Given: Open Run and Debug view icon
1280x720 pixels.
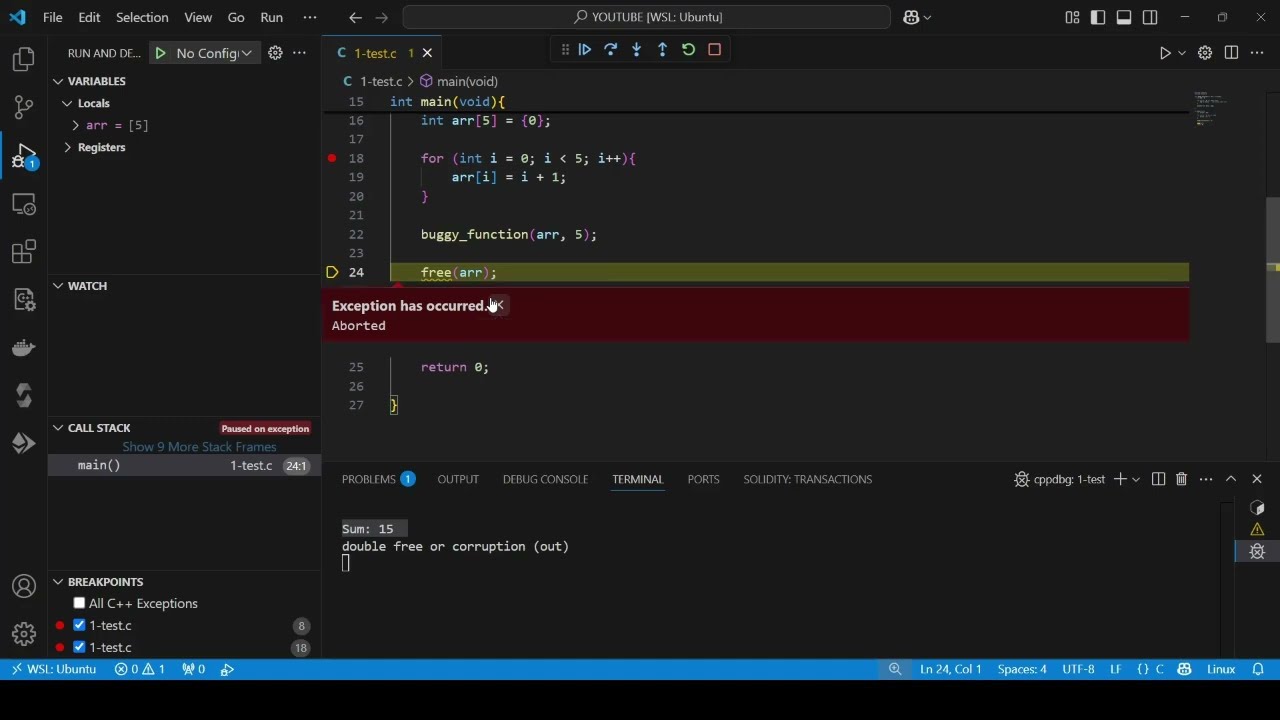Looking at the screenshot, I should pos(24,156).
